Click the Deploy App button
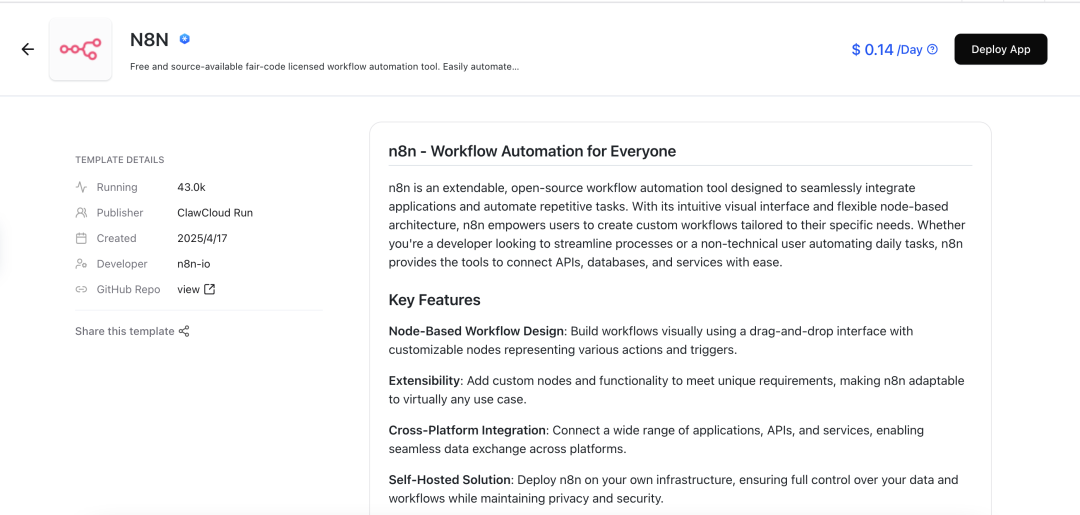 (1000, 50)
